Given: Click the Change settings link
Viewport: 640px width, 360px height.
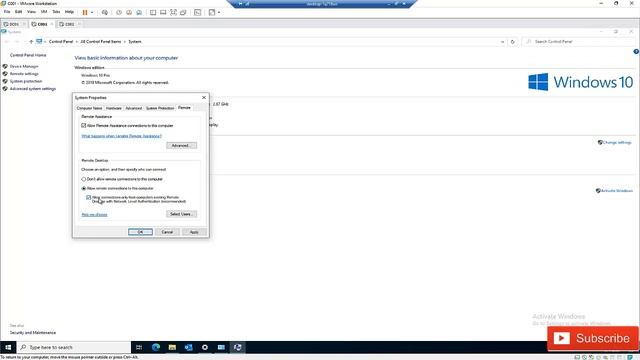Looking at the screenshot, I should click(x=617, y=142).
